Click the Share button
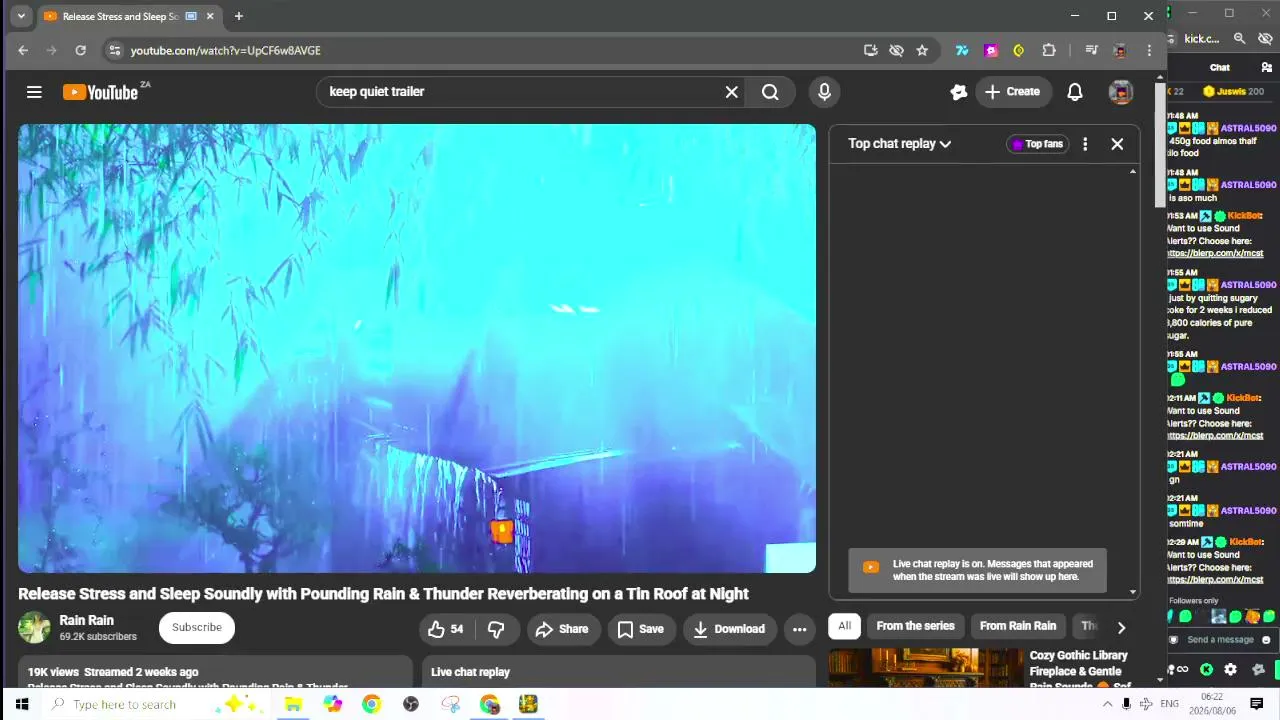The height and width of the screenshot is (720, 1280). [562, 629]
